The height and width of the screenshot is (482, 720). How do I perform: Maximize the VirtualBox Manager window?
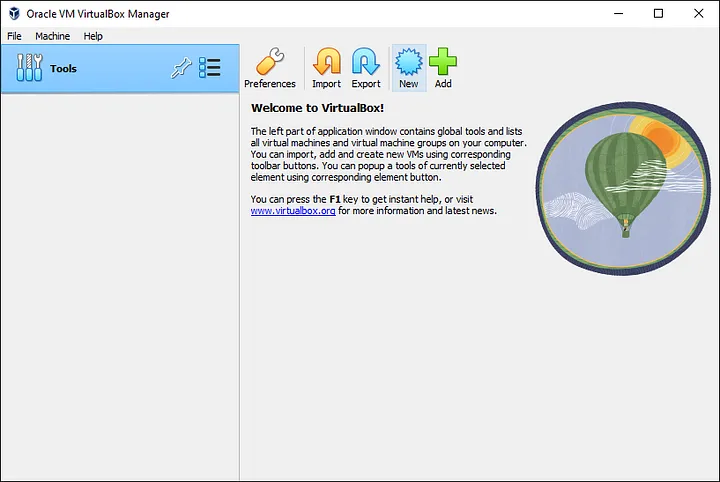658,13
